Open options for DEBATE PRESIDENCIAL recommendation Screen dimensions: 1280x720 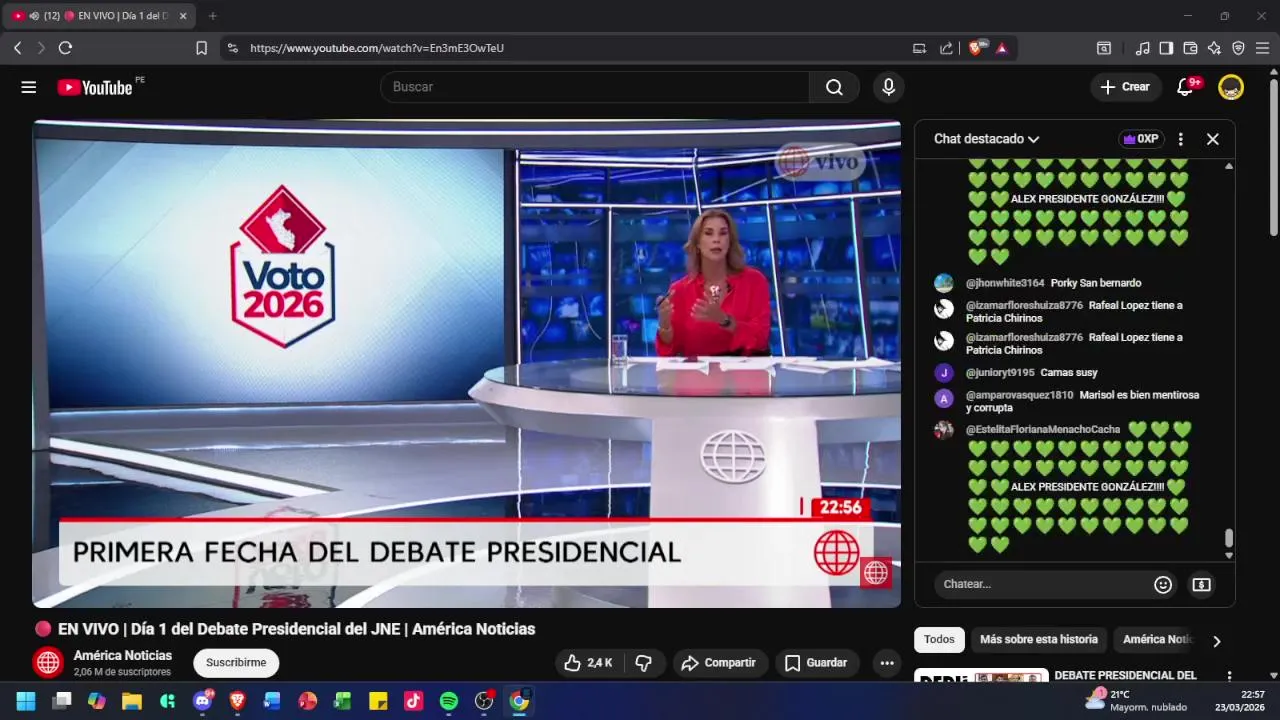point(1229,677)
